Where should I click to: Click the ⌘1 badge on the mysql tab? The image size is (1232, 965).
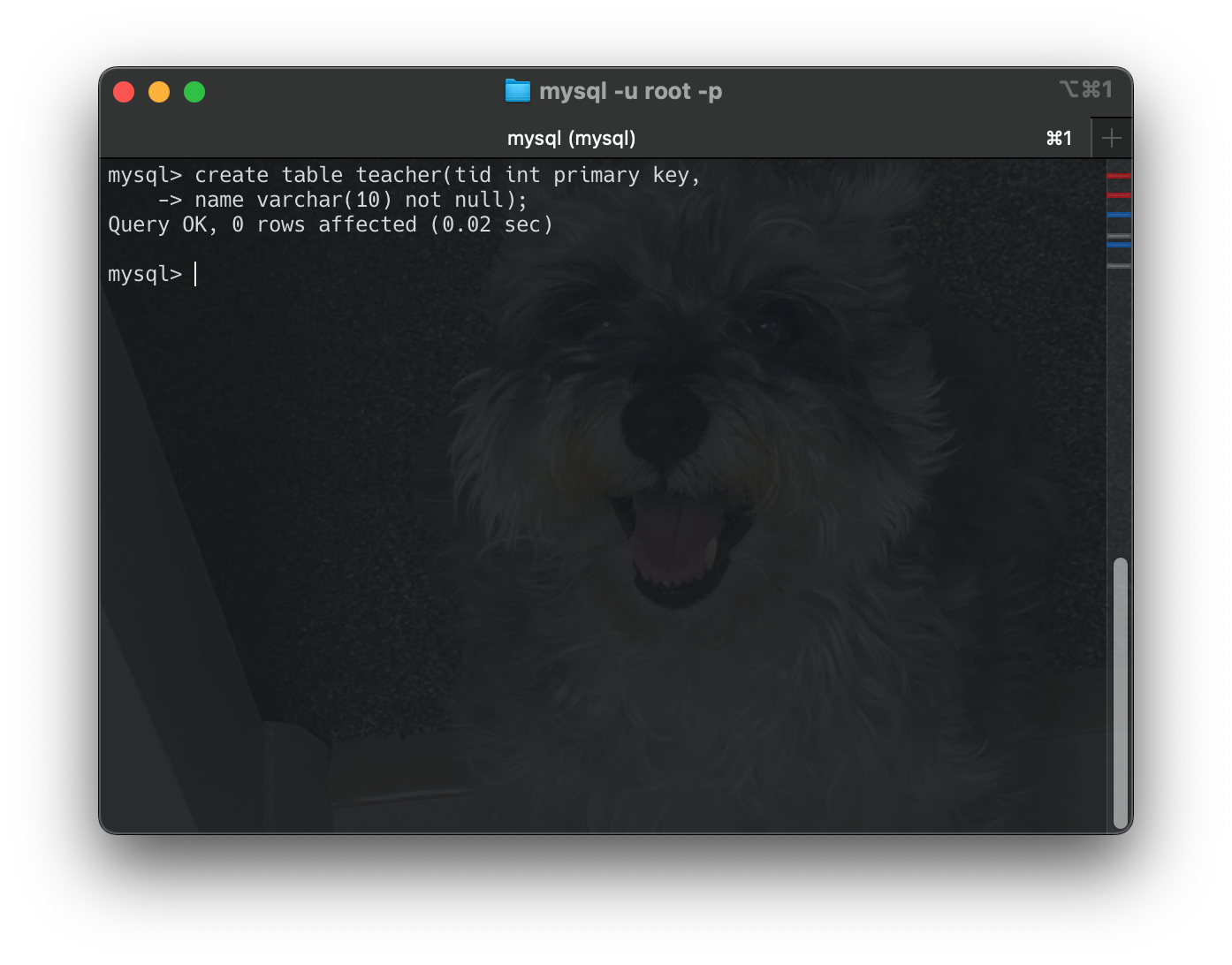coord(1058,138)
